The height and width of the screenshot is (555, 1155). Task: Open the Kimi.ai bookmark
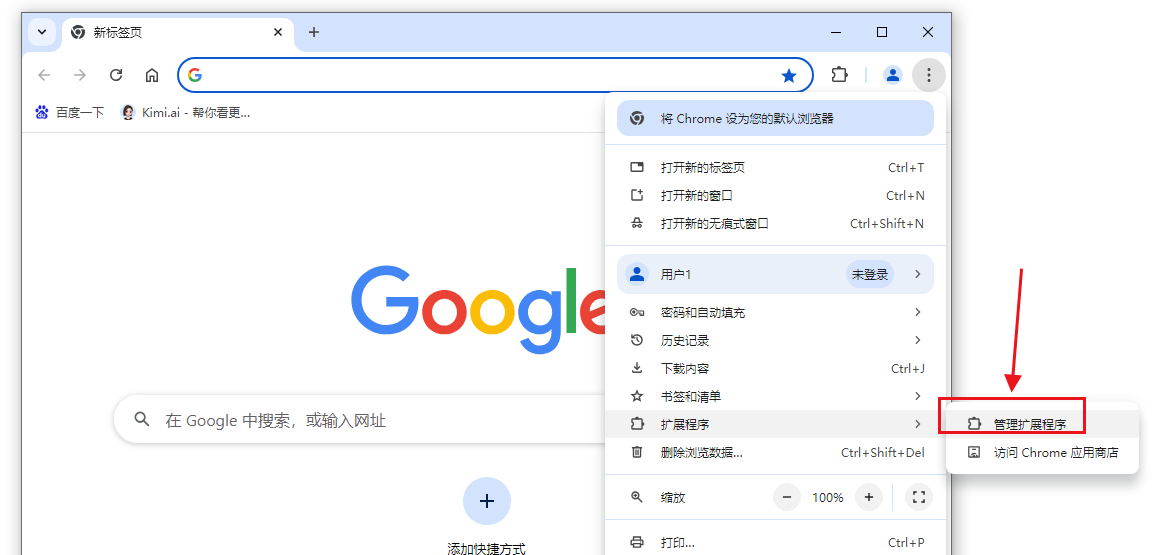[x=186, y=113]
